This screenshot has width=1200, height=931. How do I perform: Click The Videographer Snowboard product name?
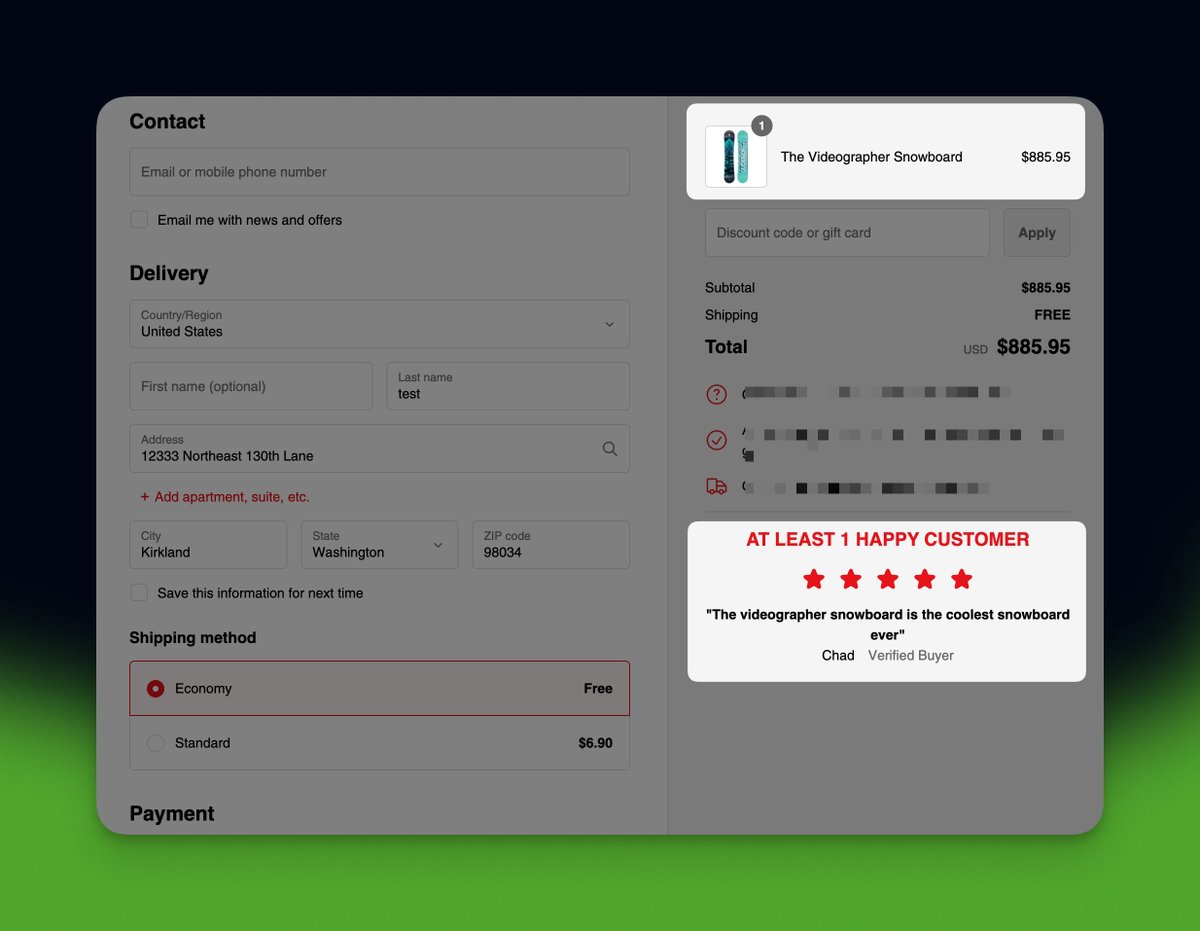pyautogui.click(x=871, y=157)
